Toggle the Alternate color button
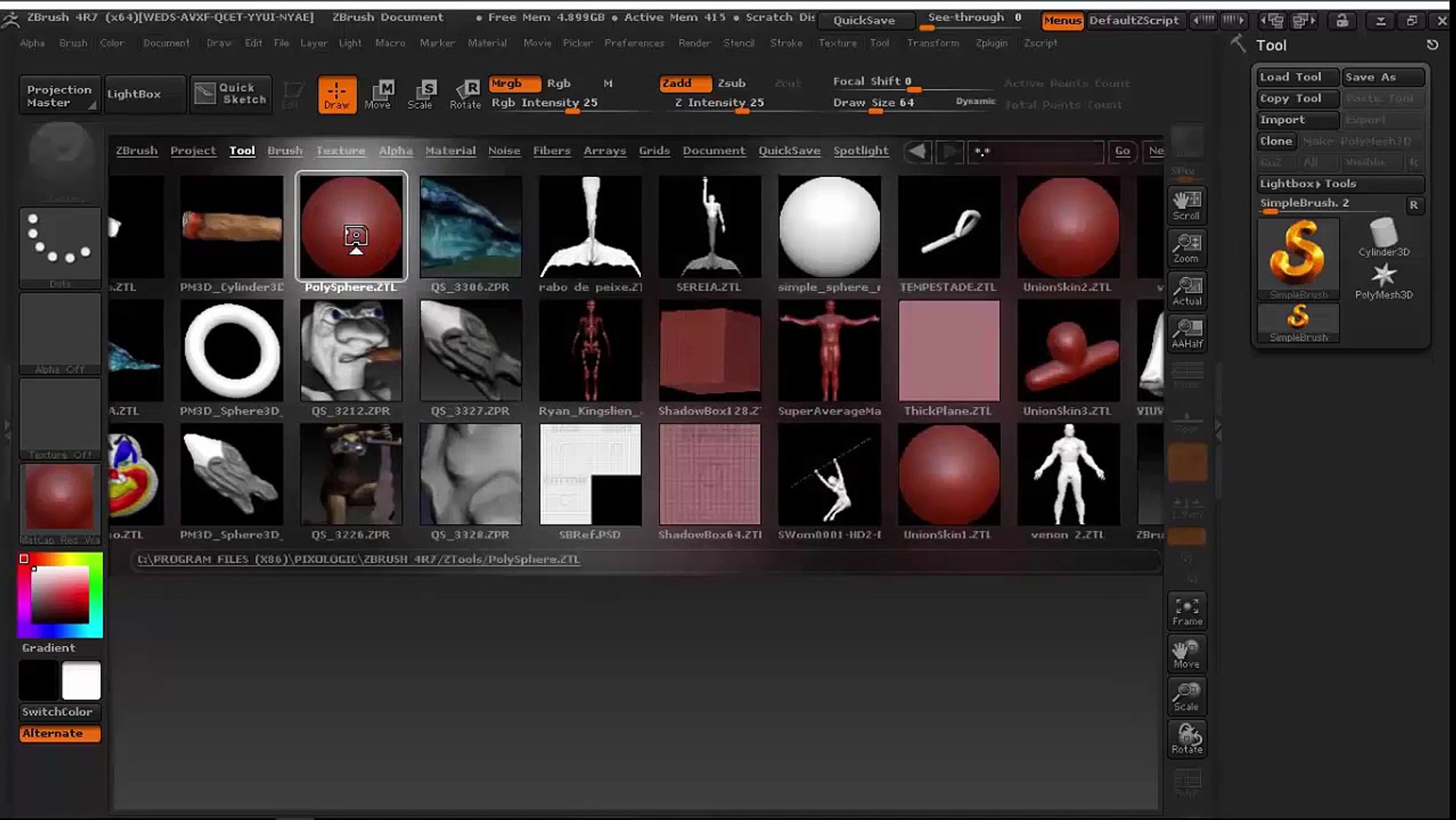 (x=60, y=733)
